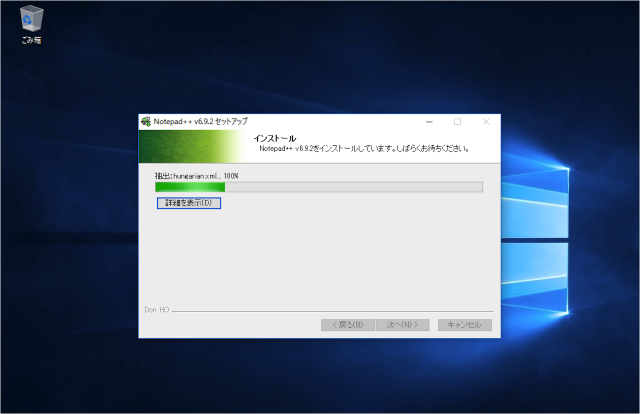Click the しばらくお待ちください description line

click(364, 149)
